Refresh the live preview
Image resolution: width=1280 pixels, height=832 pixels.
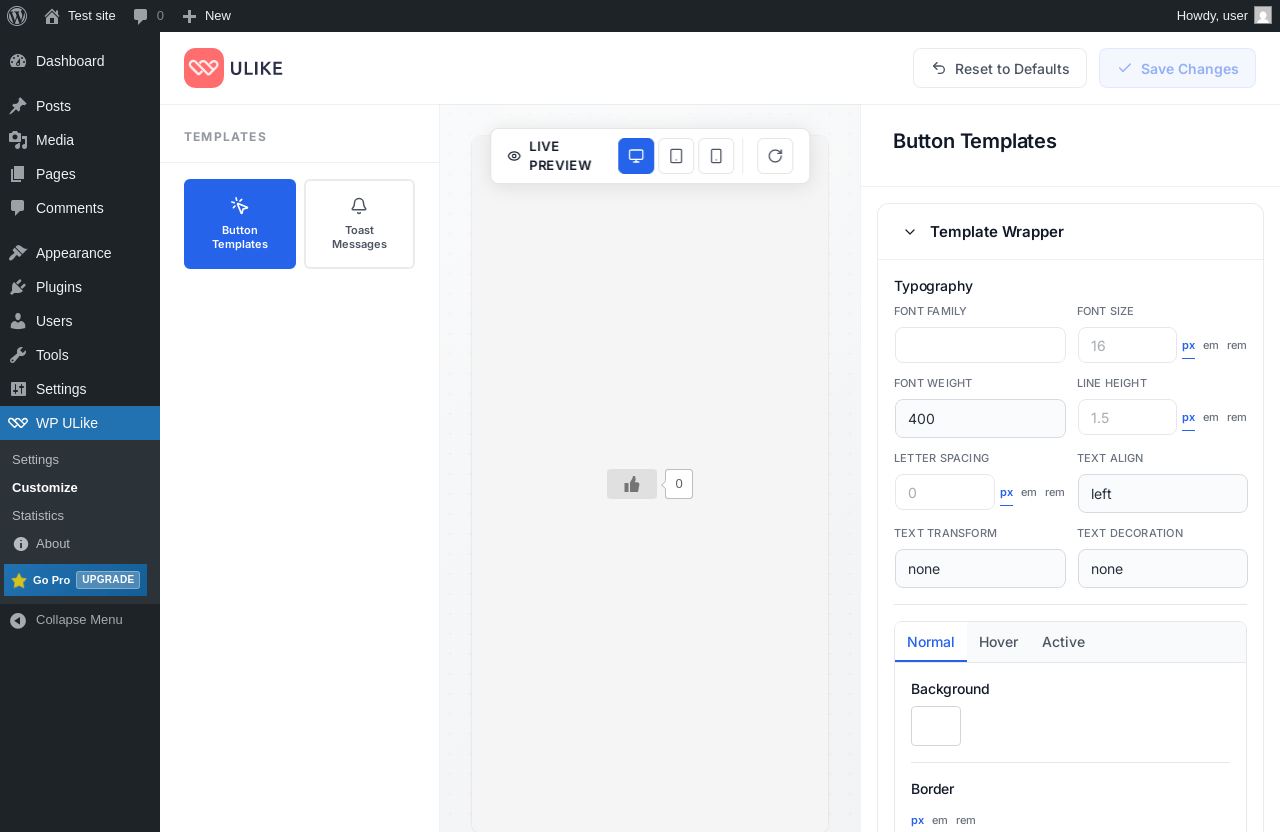tap(775, 156)
